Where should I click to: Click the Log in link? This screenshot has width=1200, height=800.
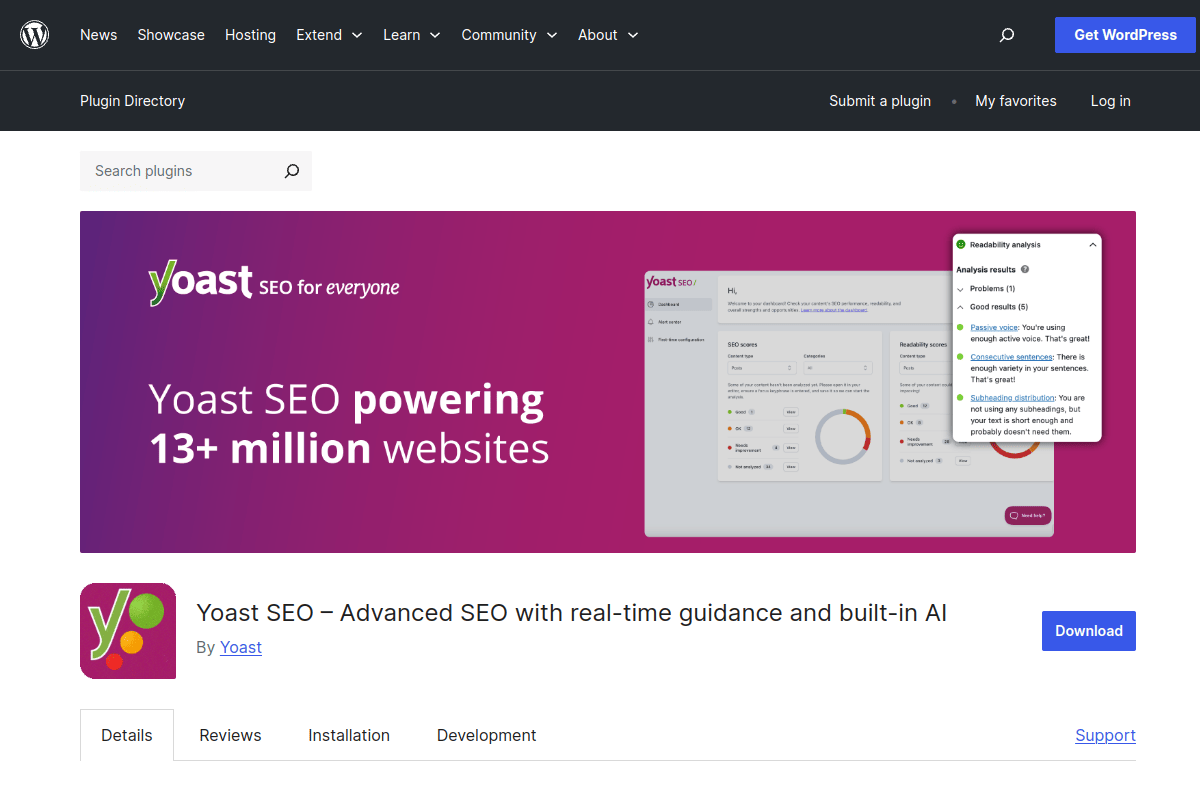click(1110, 101)
